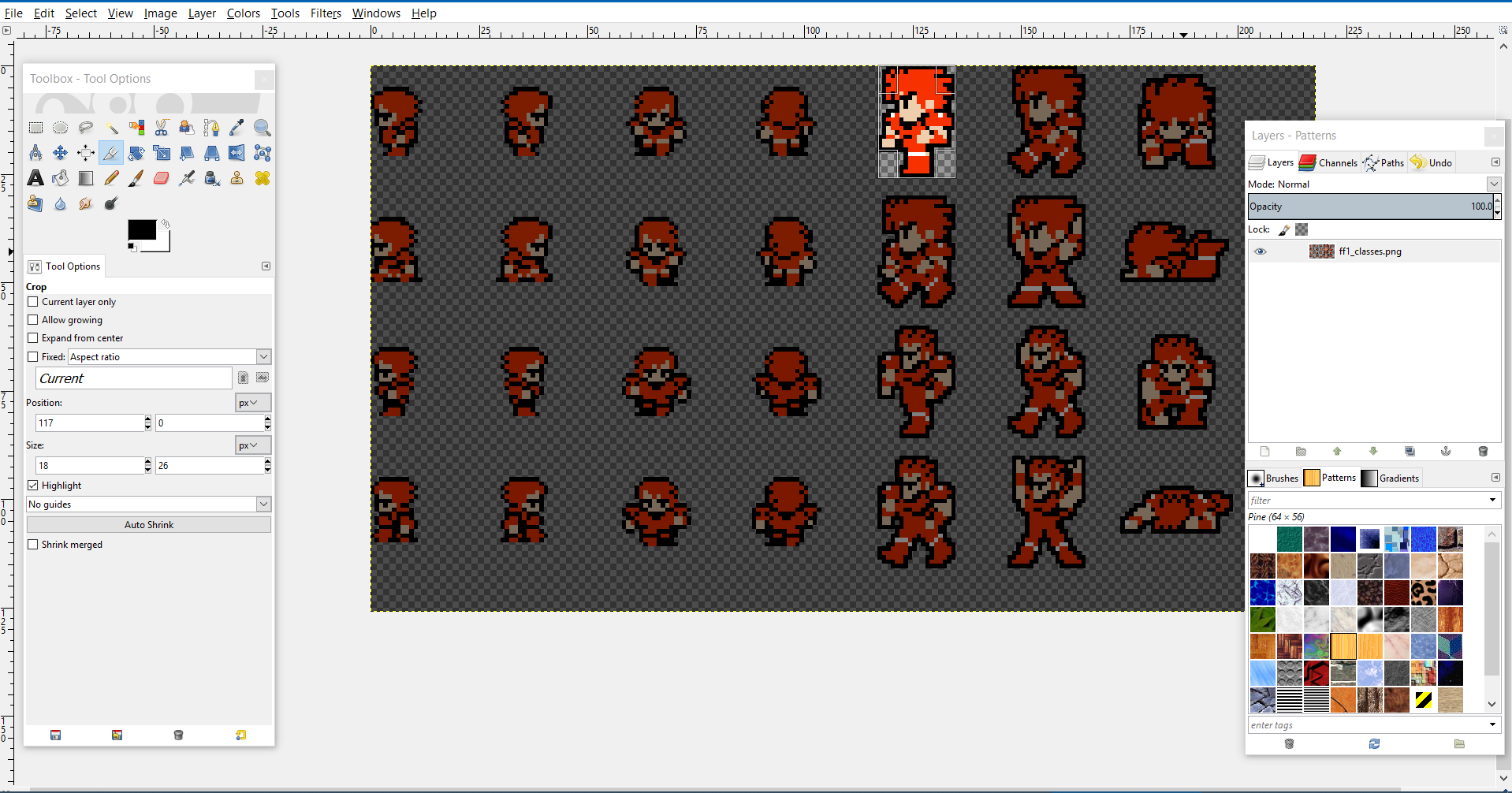Switch to the Channels tab

pos(1329,162)
